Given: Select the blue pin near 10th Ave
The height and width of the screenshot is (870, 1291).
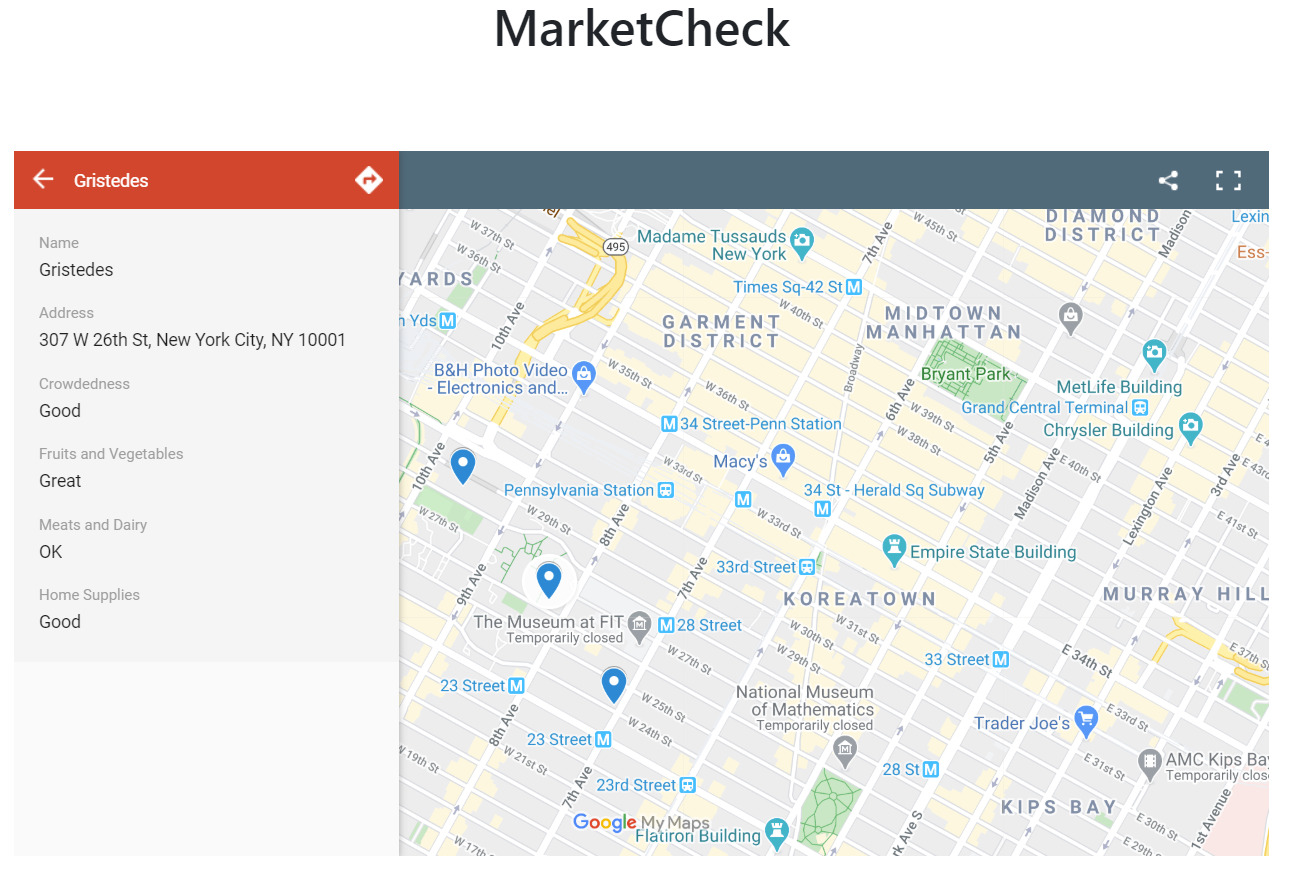Looking at the screenshot, I should [462, 465].
